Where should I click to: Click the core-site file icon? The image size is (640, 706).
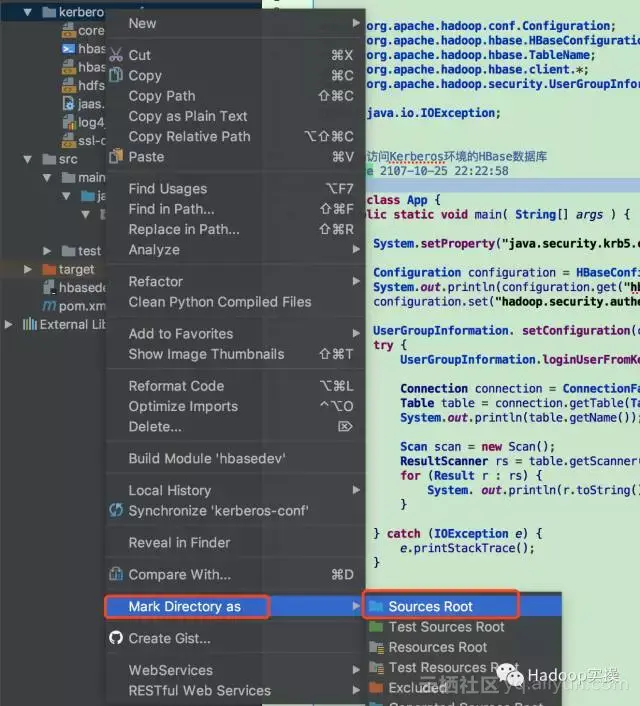[x=69, y=30]
